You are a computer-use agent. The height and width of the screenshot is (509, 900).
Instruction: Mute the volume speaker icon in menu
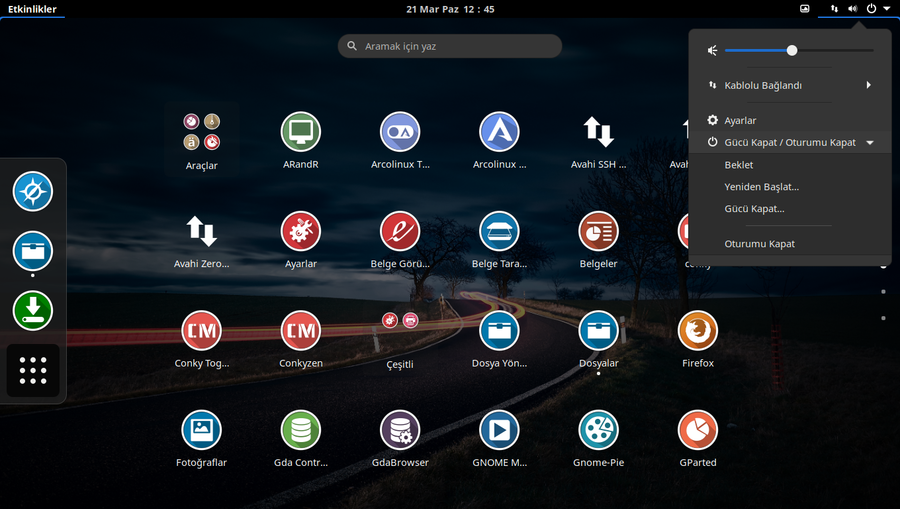[x=712, y=51]
